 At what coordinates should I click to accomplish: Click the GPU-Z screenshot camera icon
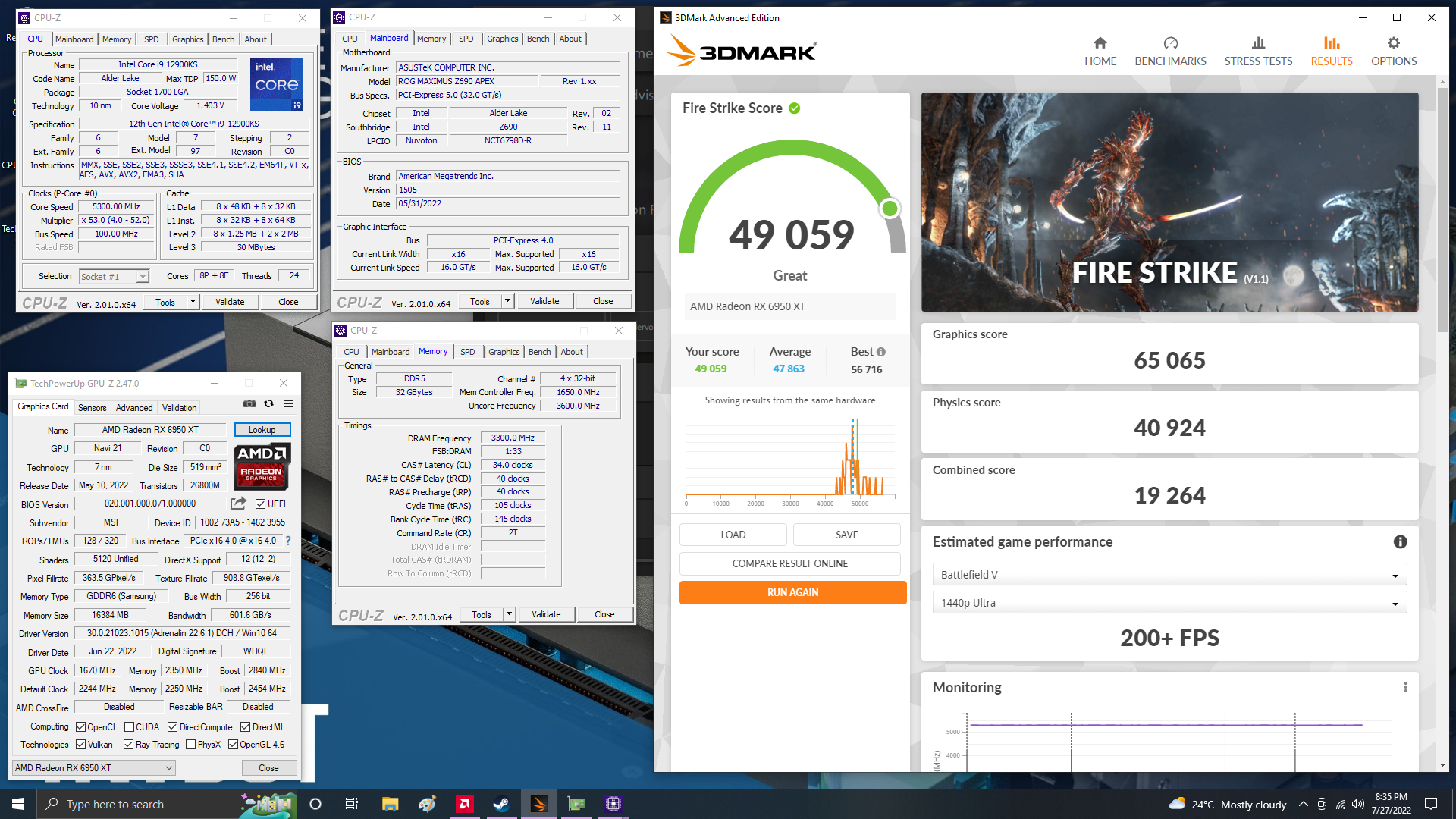tap(249, 403)
